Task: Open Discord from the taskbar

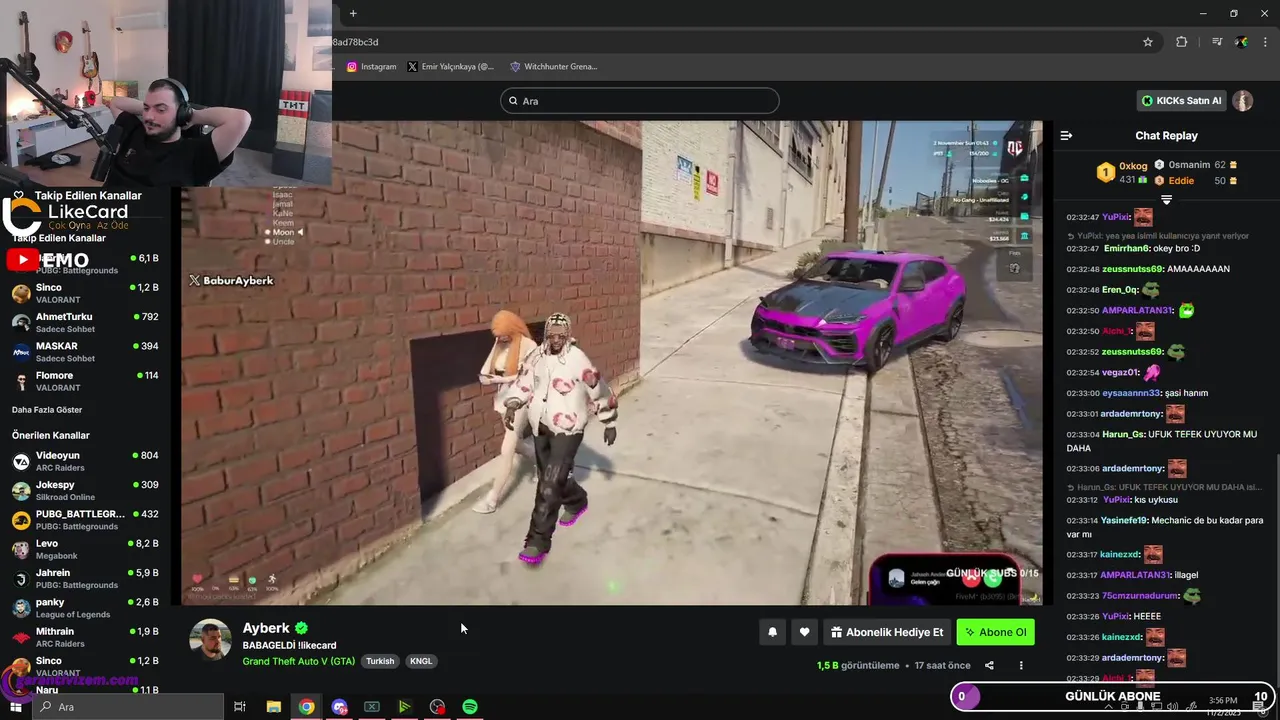Action: 339,707
